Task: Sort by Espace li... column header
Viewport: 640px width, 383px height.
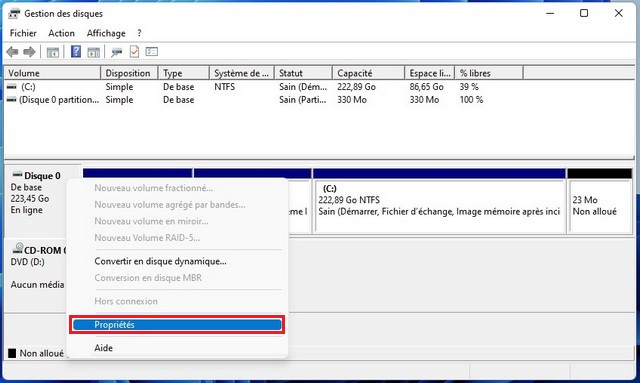Action: click(430, 73)
